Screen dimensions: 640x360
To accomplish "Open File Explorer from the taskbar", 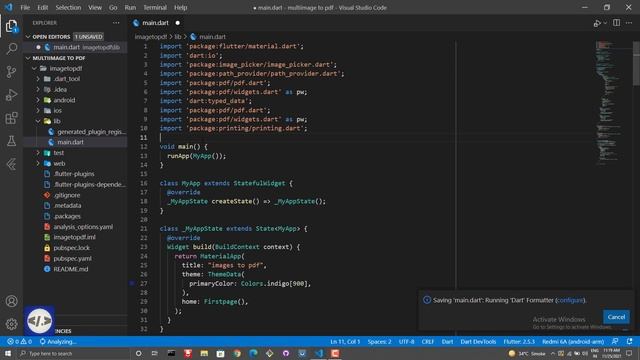I will click(204, 353).
